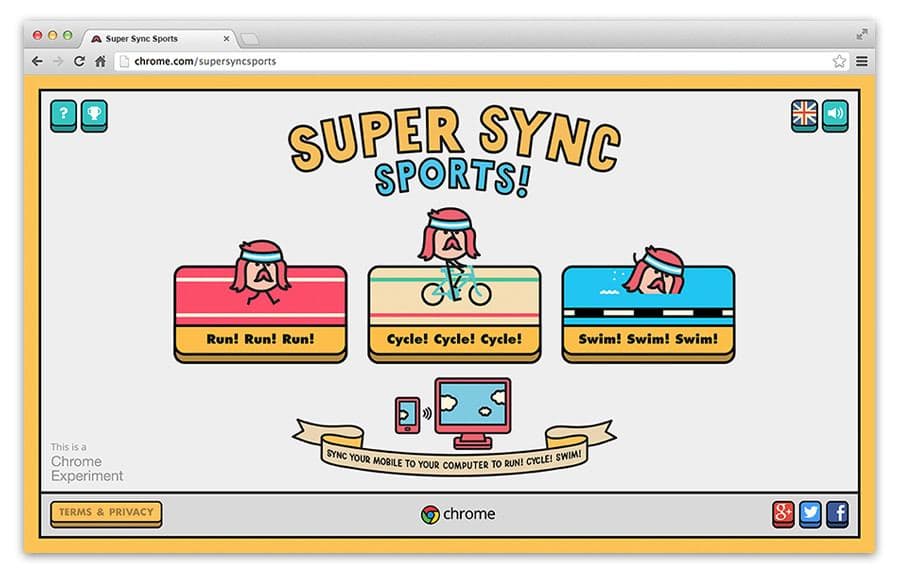Bookmark the page with the star icon

pos(839,61)
